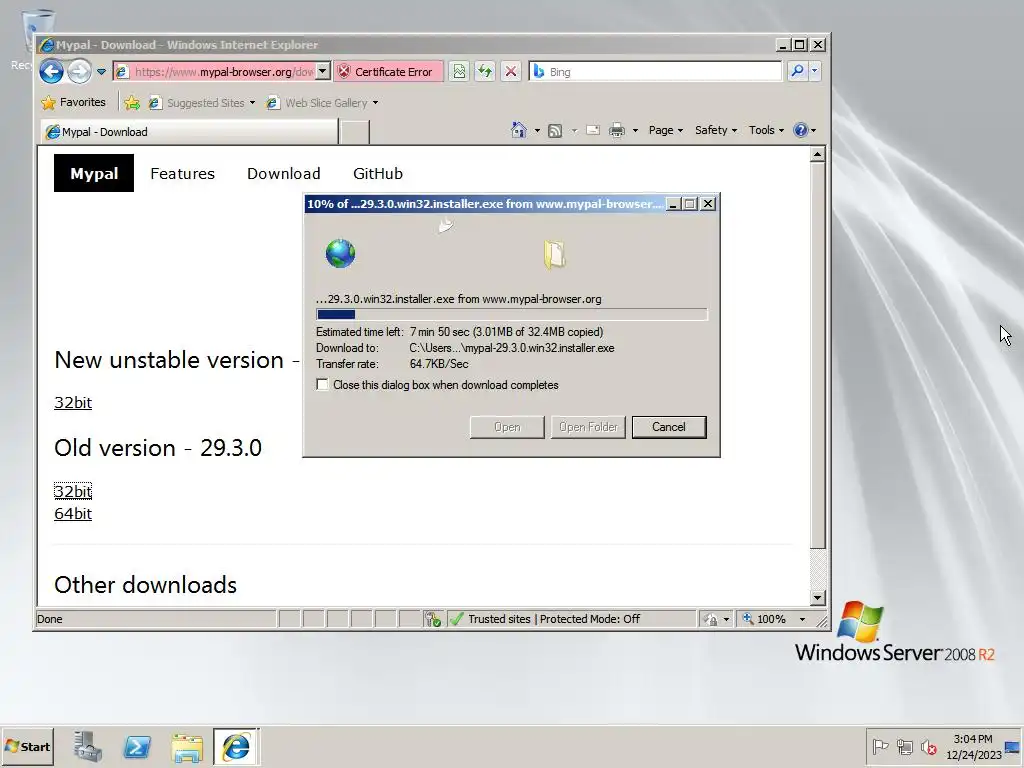Stop loading with the red X icon

click(x=511, y=72)
